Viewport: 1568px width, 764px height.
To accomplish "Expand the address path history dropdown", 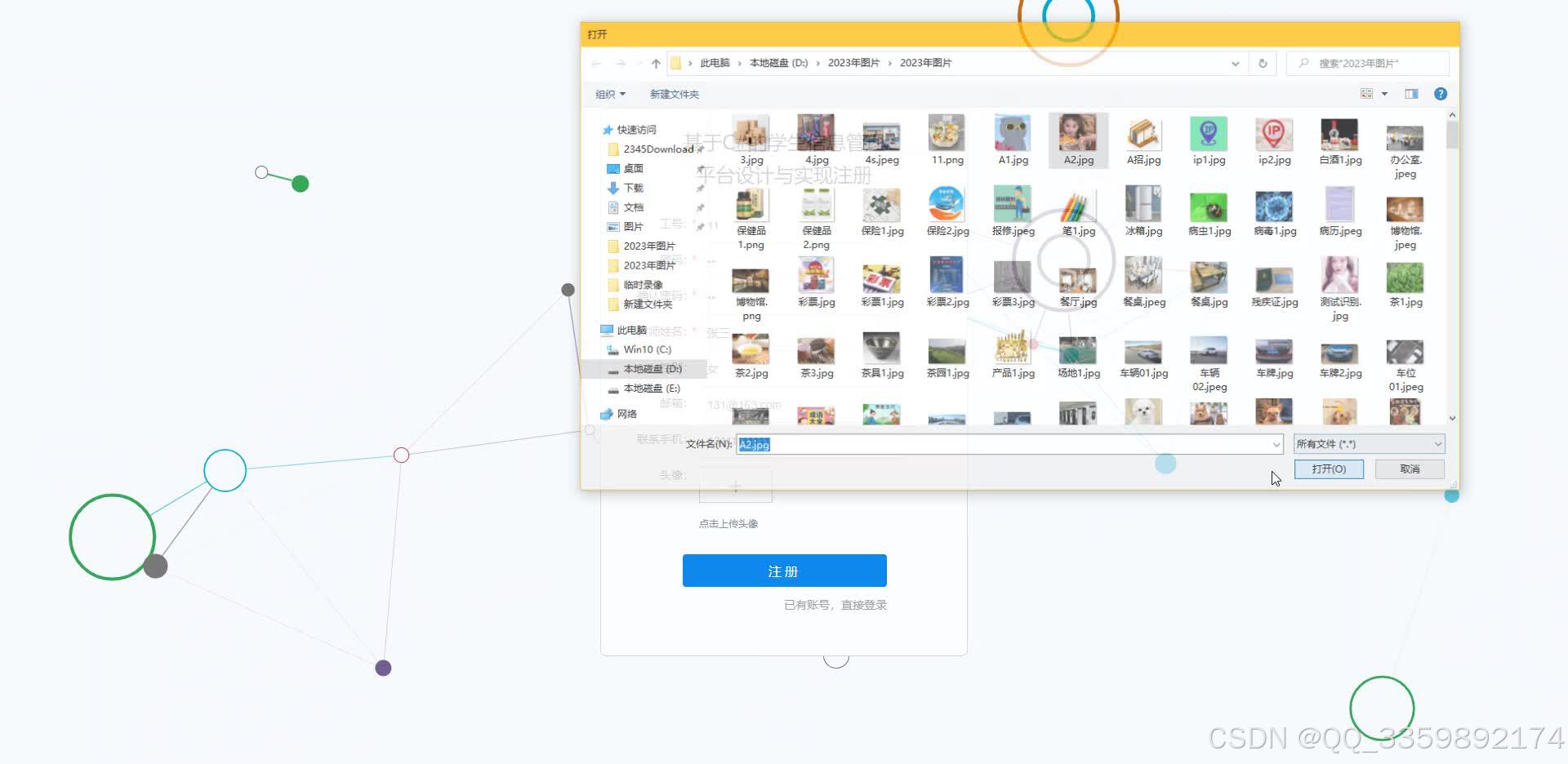I will (1236, 64).
